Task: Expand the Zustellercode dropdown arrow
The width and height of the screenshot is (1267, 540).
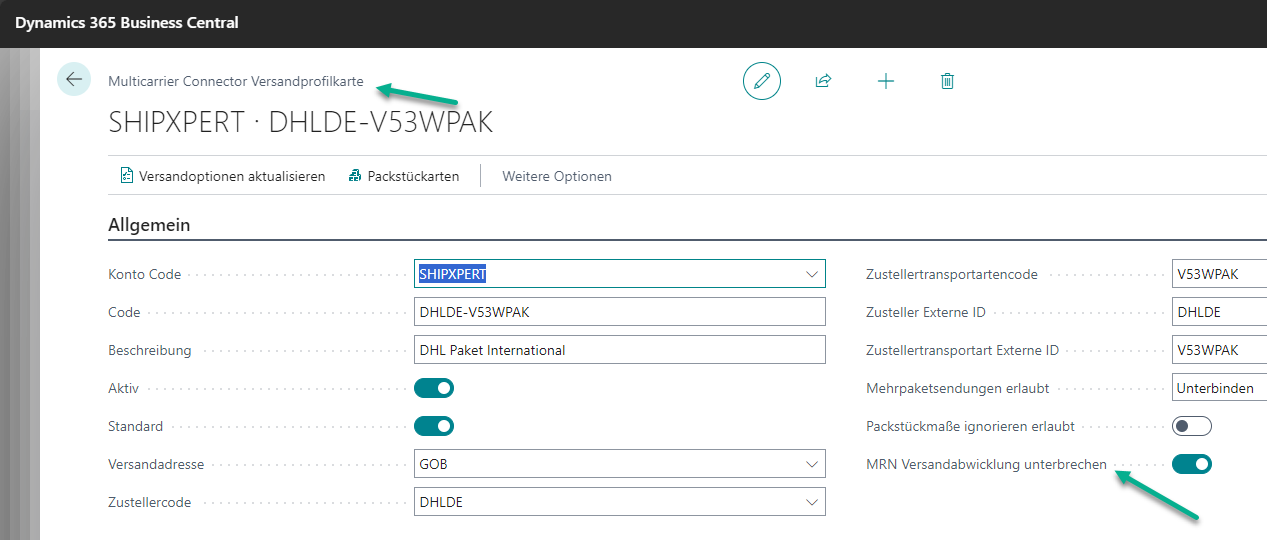Action: 810,502
